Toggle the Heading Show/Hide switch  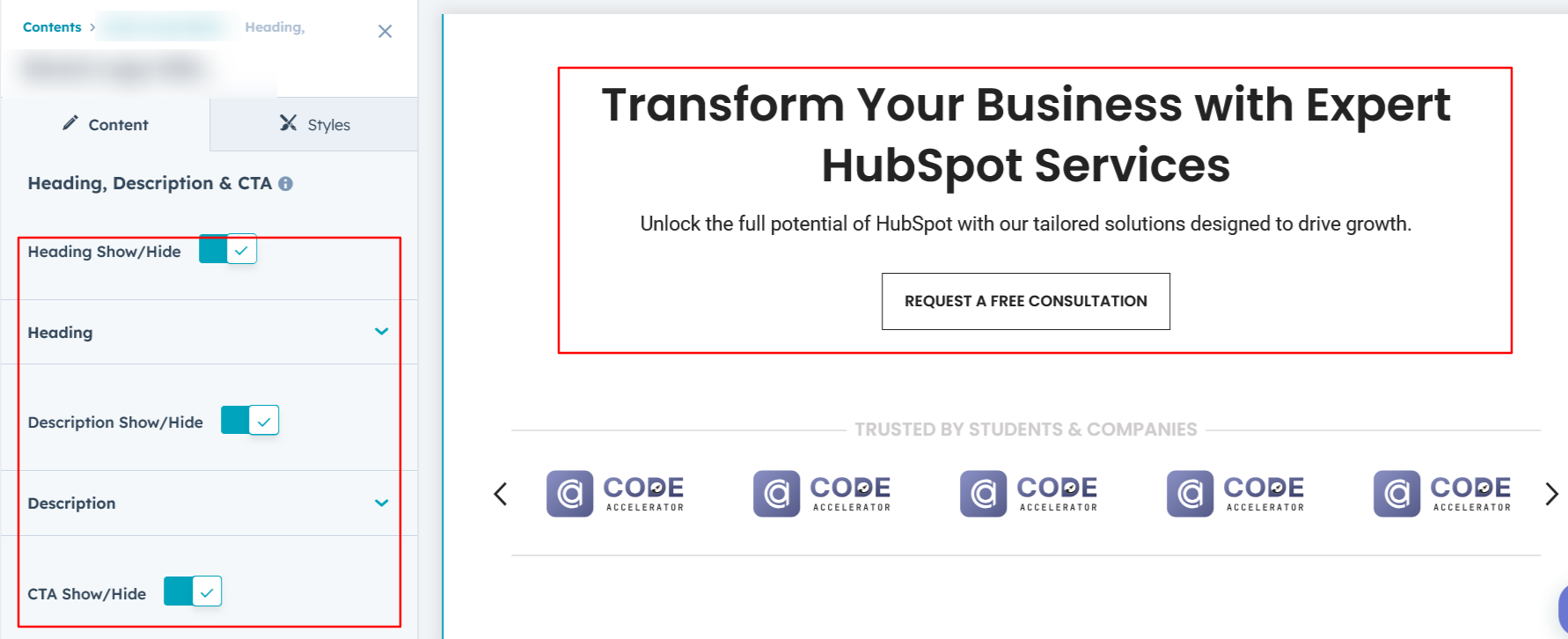pos(228,250)
